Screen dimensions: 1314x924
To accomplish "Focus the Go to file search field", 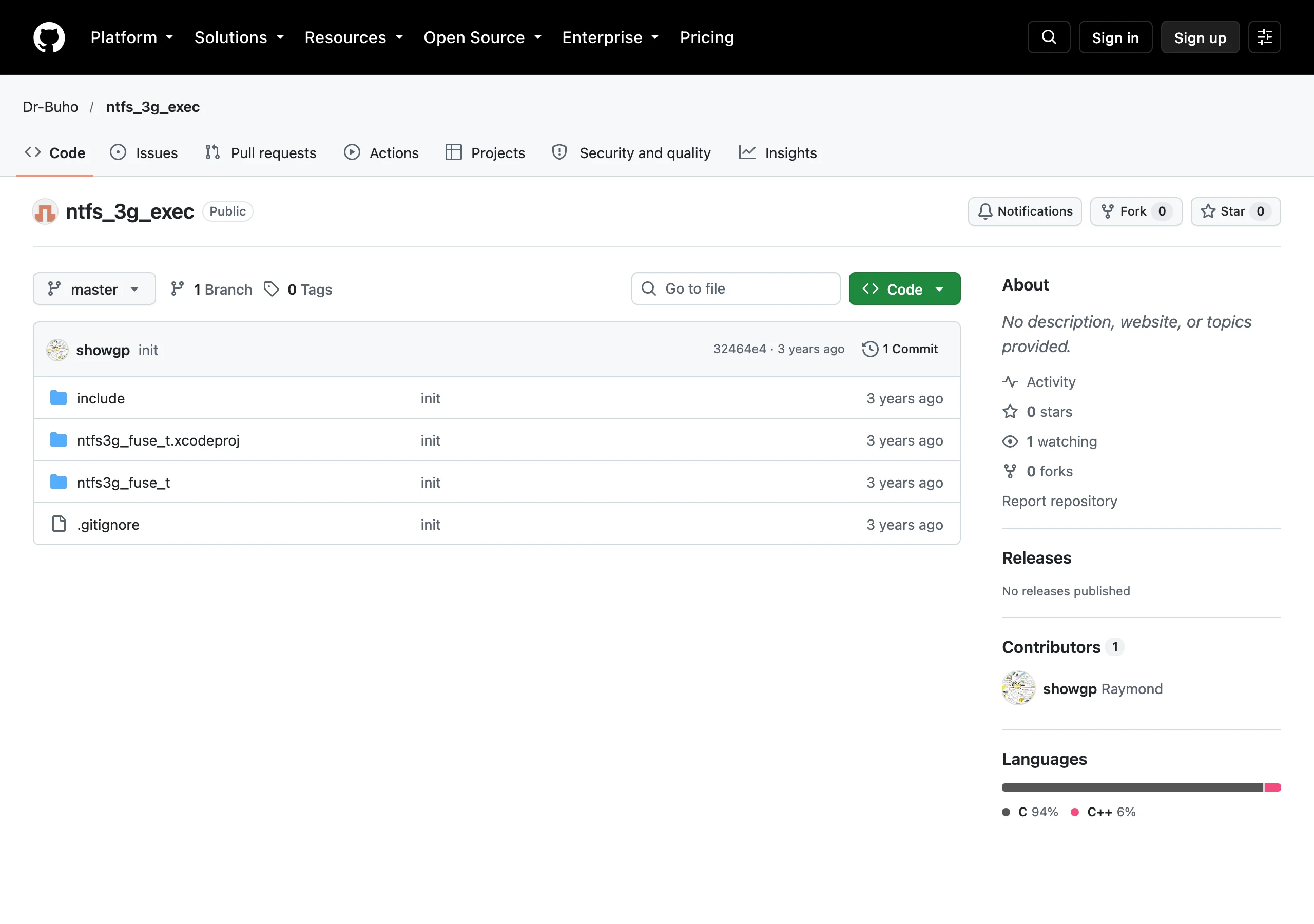I will click(736, 288).
